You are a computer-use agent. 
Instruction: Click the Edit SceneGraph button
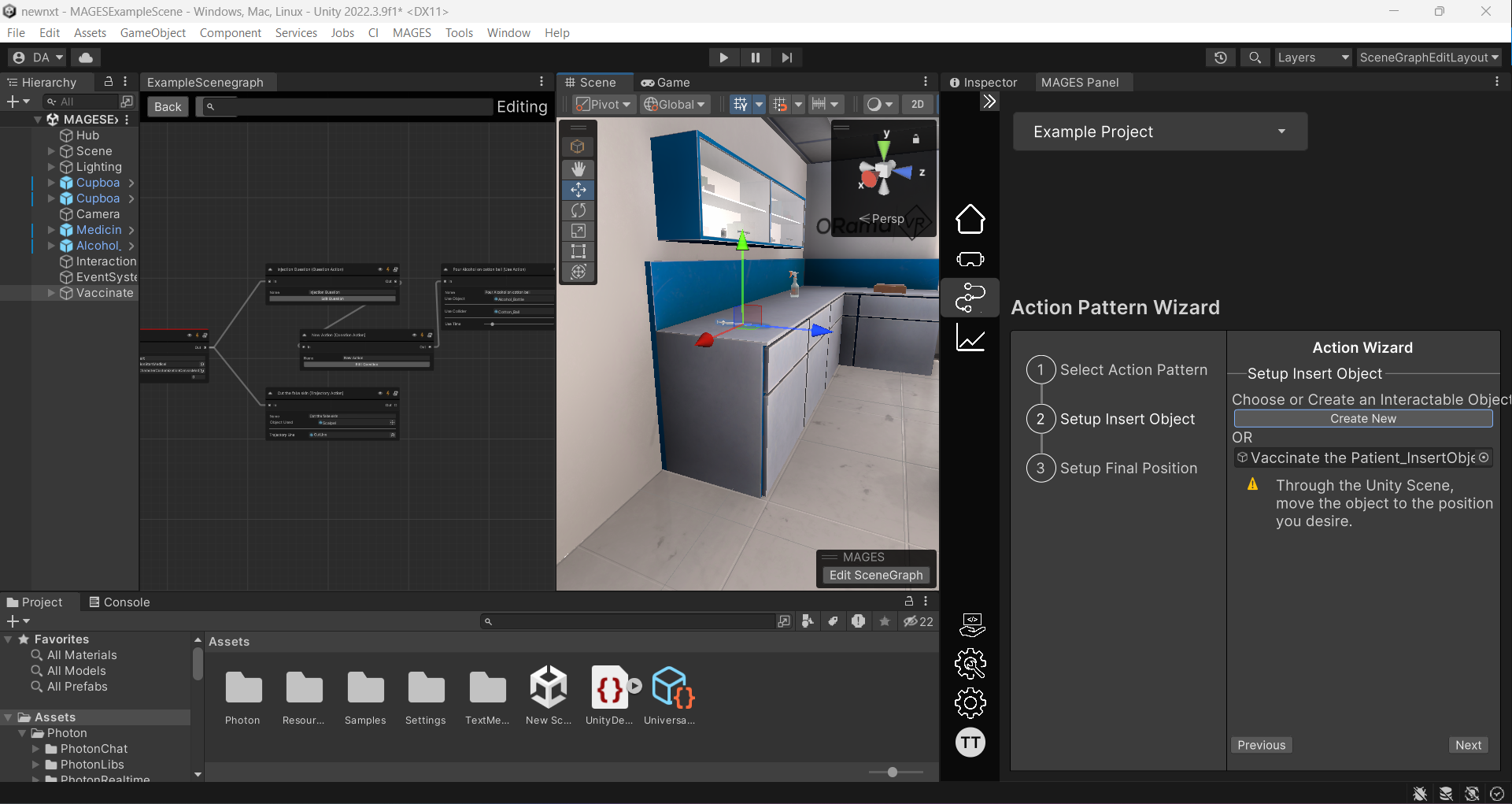876,576
